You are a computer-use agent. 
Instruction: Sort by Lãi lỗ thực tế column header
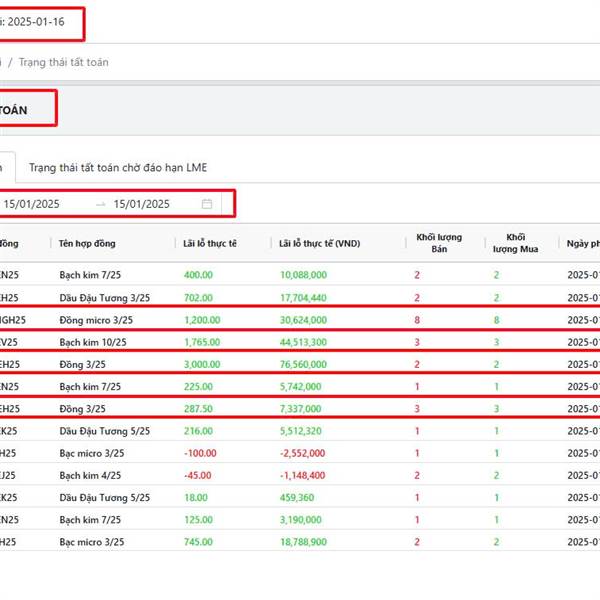(210, 243)
